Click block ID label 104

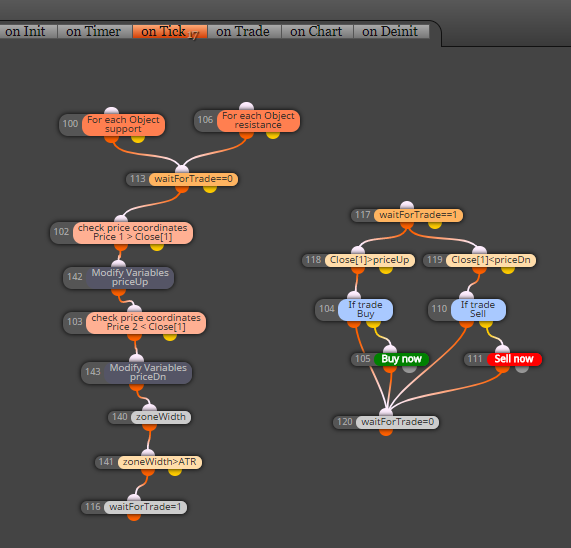pyautogui.click(x=327, y=309)
